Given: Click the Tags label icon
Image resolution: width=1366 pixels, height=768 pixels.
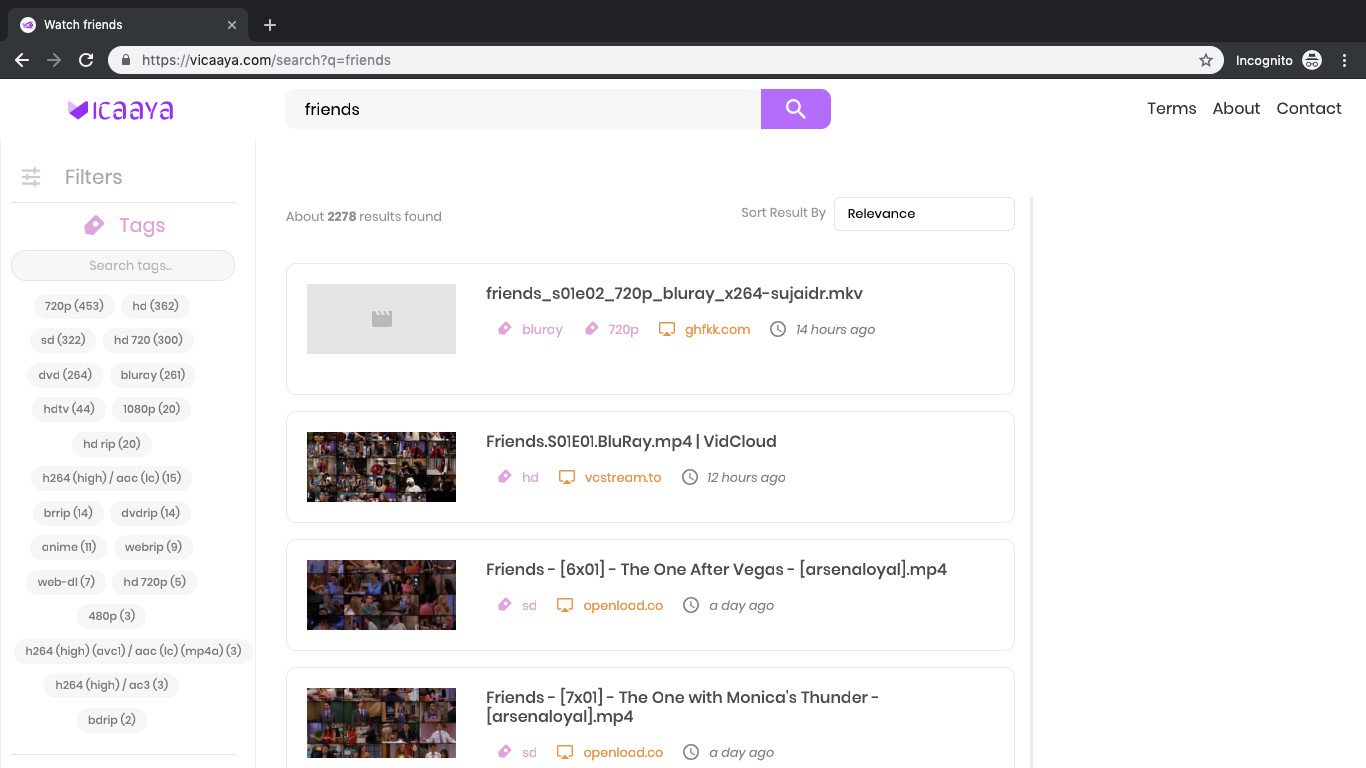Looking at the screenshot, I should (94, 225).
